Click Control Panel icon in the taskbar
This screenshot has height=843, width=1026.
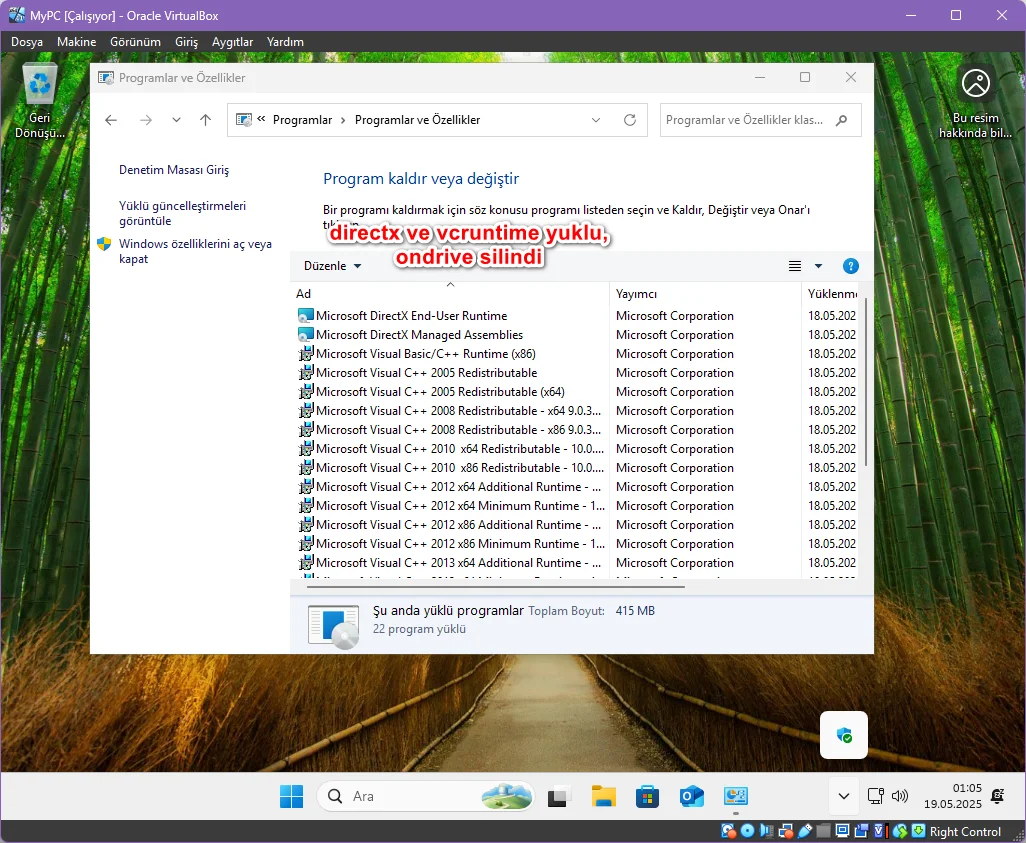(x=736, y=797)
